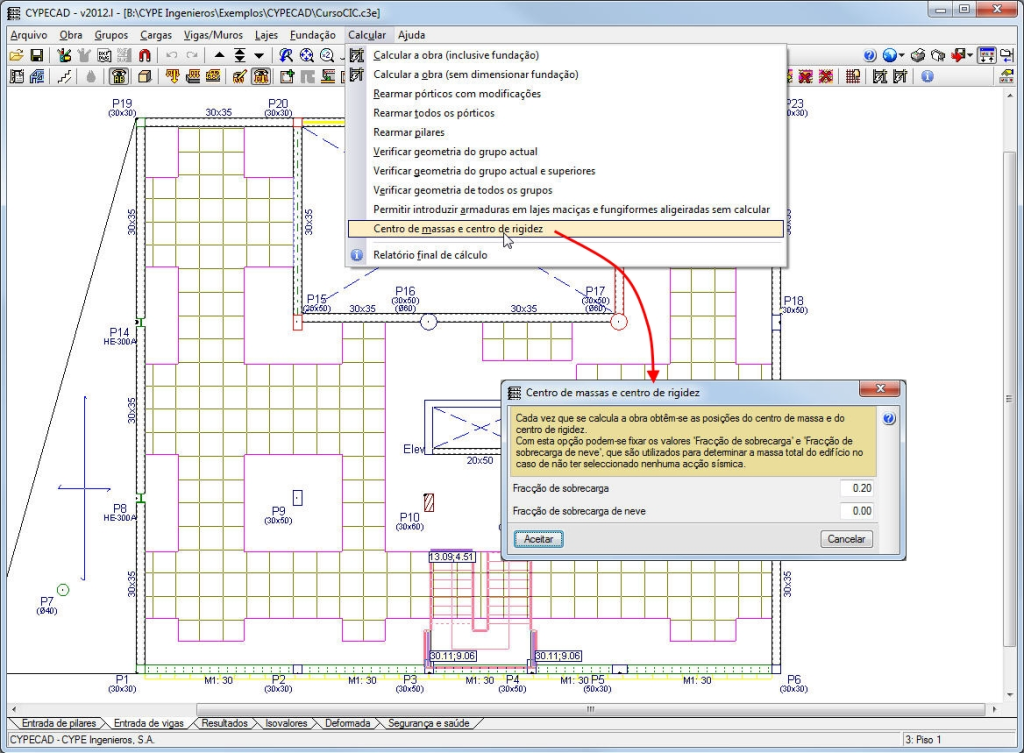The image size is (1024, 753).
Task: Edit the 'Fracção de sobrecarga de neve' field
Action: 857,511
